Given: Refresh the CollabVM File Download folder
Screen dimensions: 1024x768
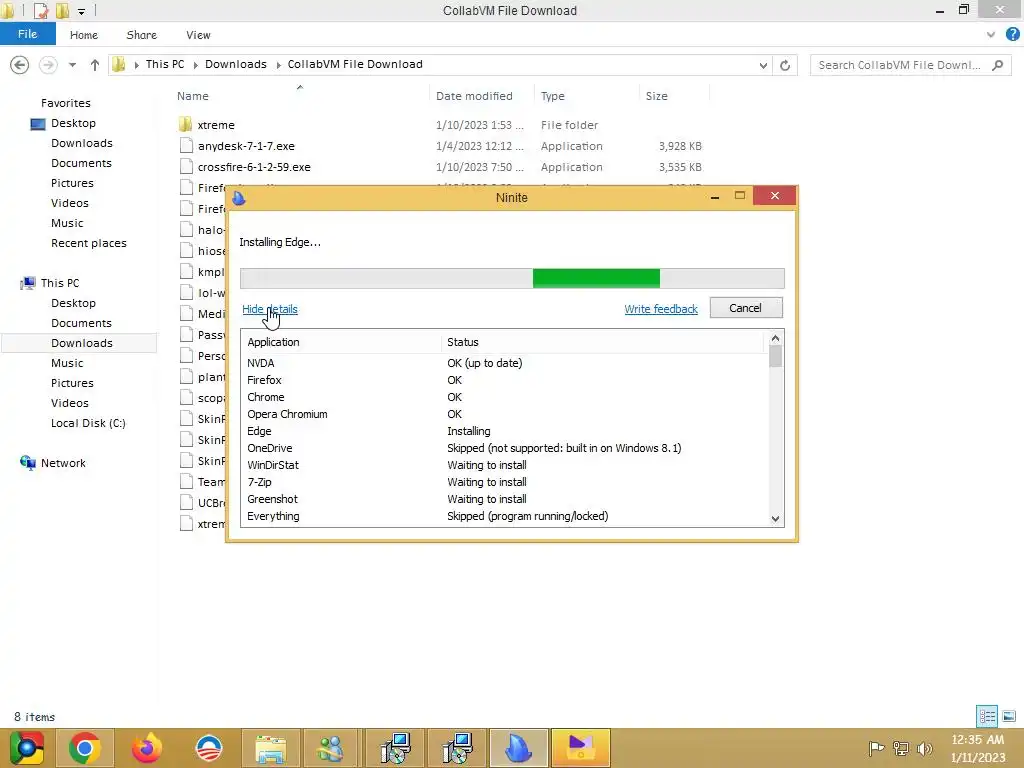Looking at the screenshot, I should pos(785,65).
